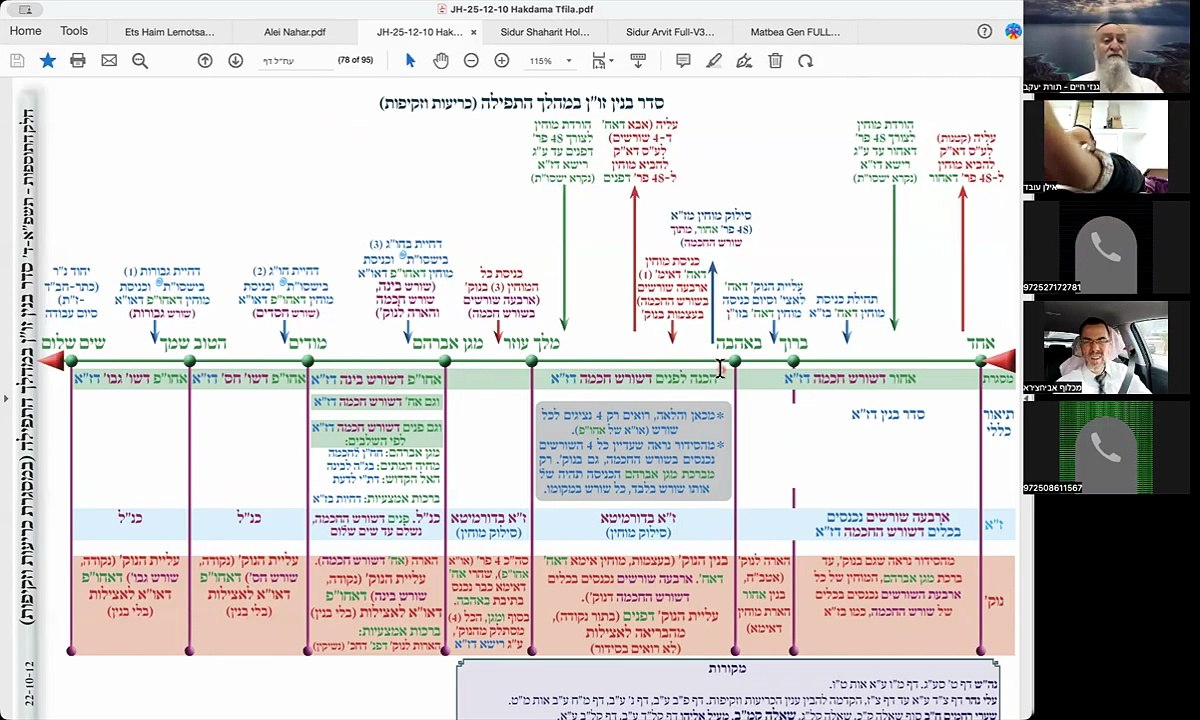Click the ברוך label on the timeline

click(792, 343)
